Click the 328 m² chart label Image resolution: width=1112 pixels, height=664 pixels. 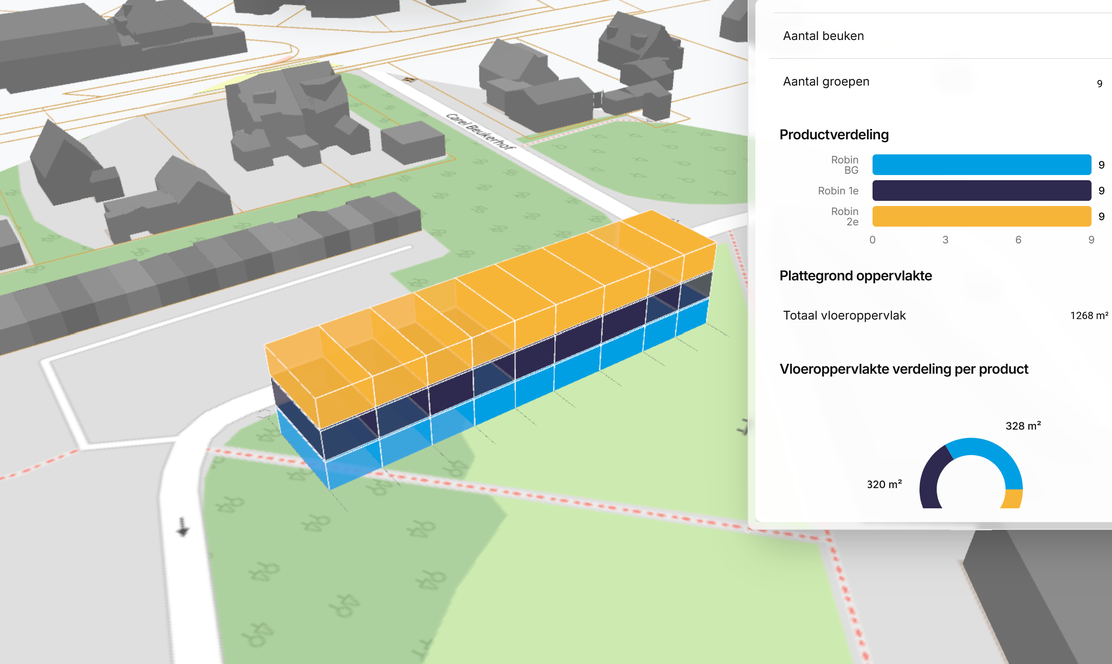point(1023,426)
